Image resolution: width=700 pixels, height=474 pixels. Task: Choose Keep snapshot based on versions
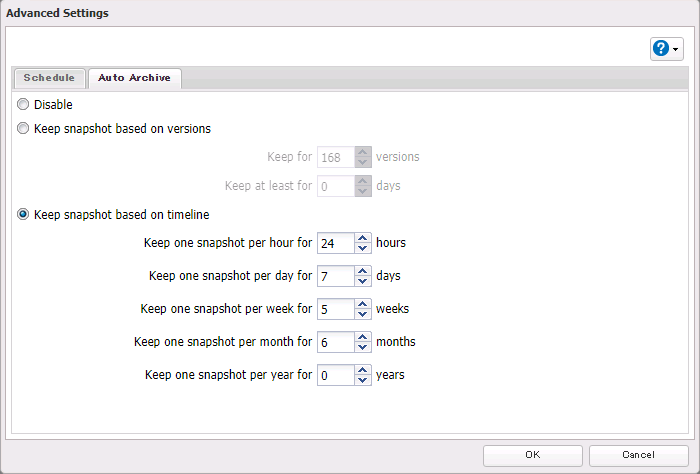point(23,129)
